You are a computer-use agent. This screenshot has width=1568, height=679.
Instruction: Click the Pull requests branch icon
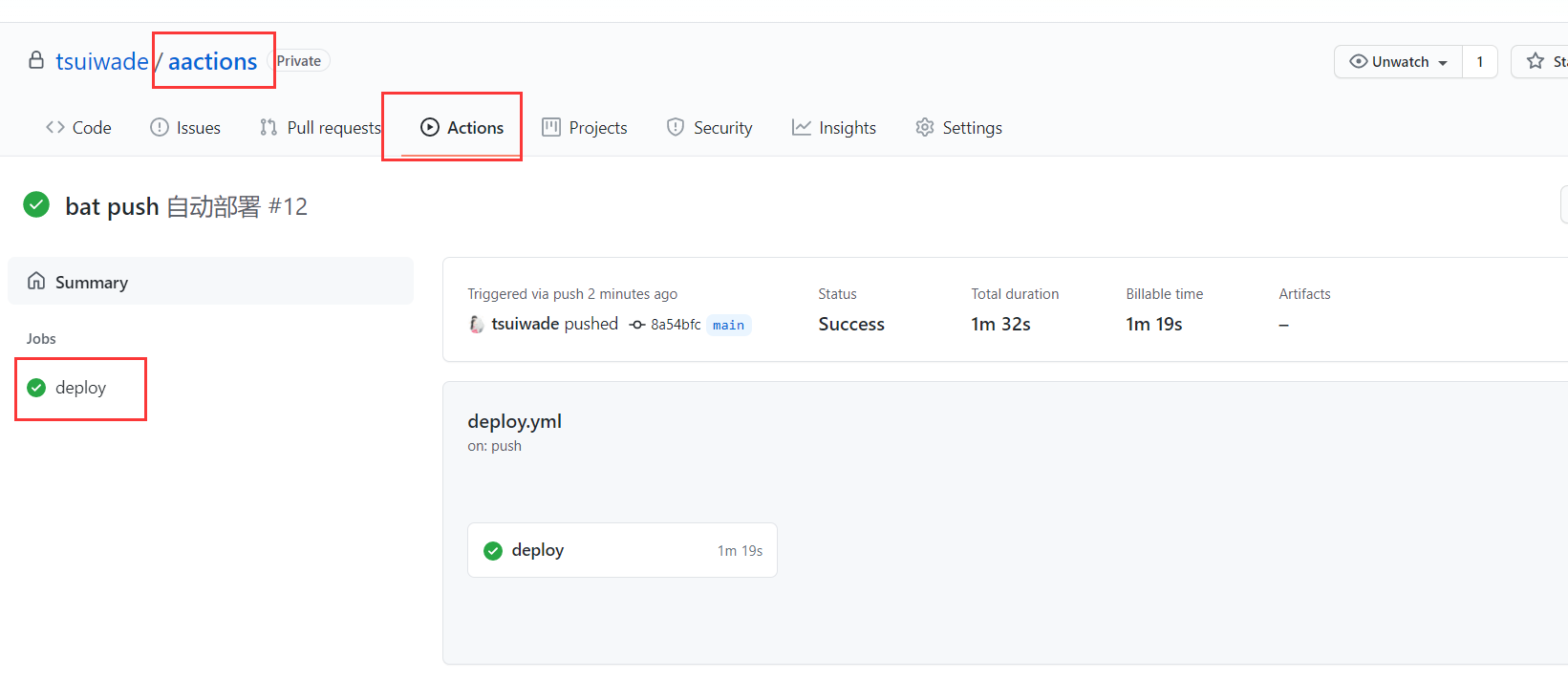268,127
